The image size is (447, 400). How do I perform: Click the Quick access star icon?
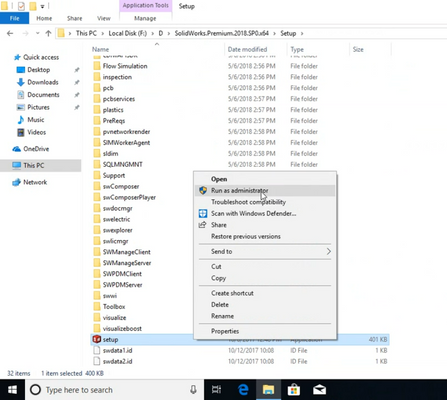pyautogui.click(x=17, y=57)
